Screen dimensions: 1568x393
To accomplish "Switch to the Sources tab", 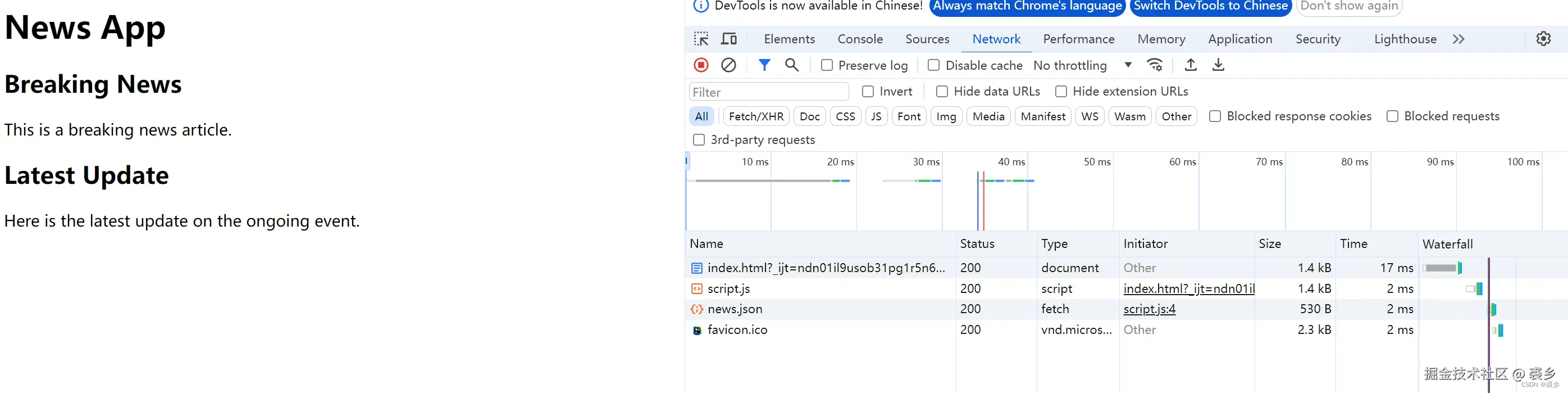I will tap(927, 39).
